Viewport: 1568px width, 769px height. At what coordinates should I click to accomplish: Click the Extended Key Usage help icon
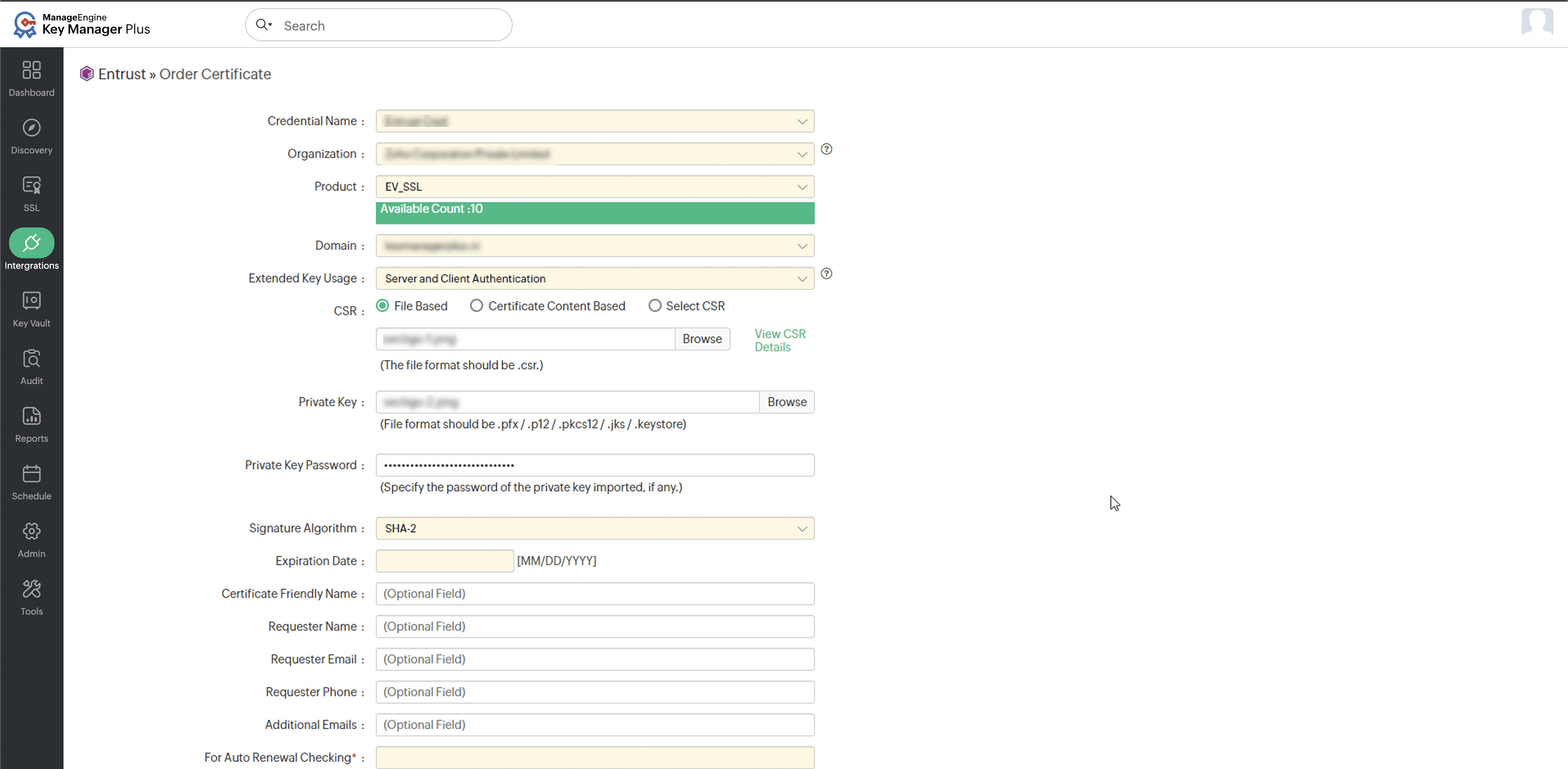pos(826,274)
